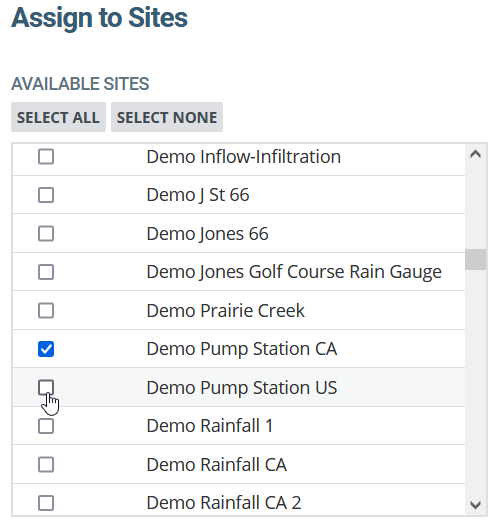The image size is (500, 528).
Task: Click the sites list scrollbar thumb
Action: tap(475, 259)
